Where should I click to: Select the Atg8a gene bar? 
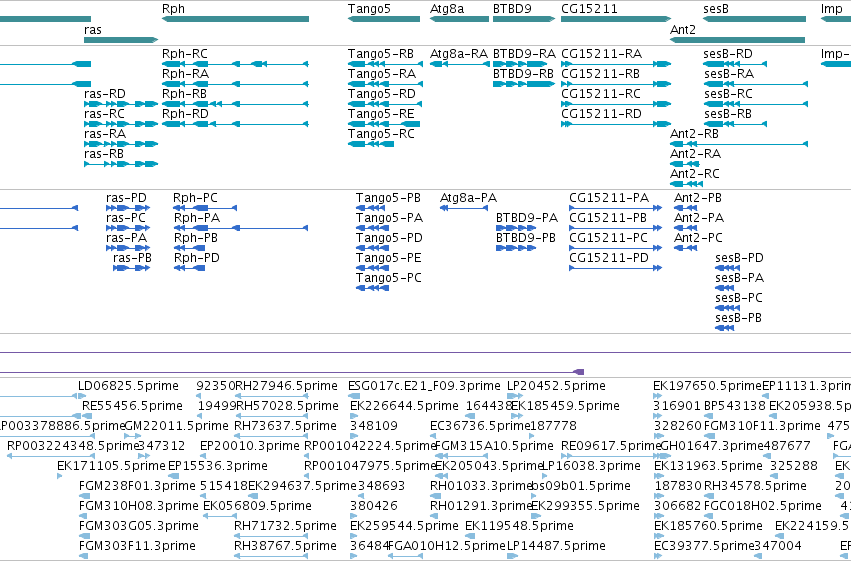[459, 19]
